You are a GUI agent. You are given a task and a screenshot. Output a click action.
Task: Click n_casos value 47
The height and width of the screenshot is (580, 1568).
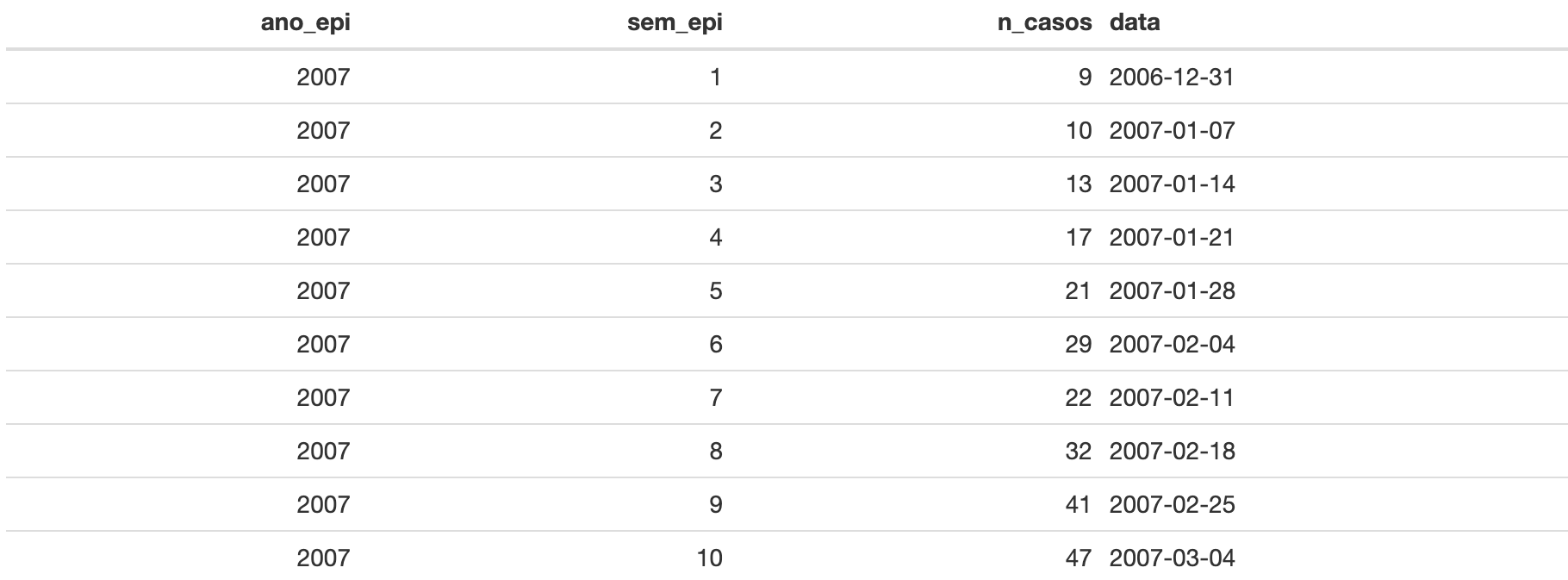pyautogui.click(x=1079, y=558)
